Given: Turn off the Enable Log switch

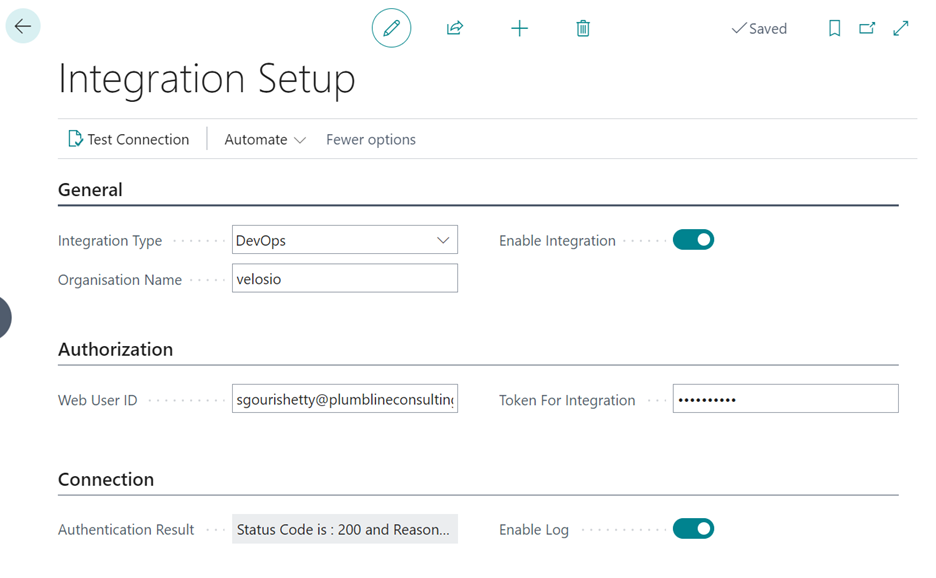Looking at the screenshot, I should coord(693,528).
